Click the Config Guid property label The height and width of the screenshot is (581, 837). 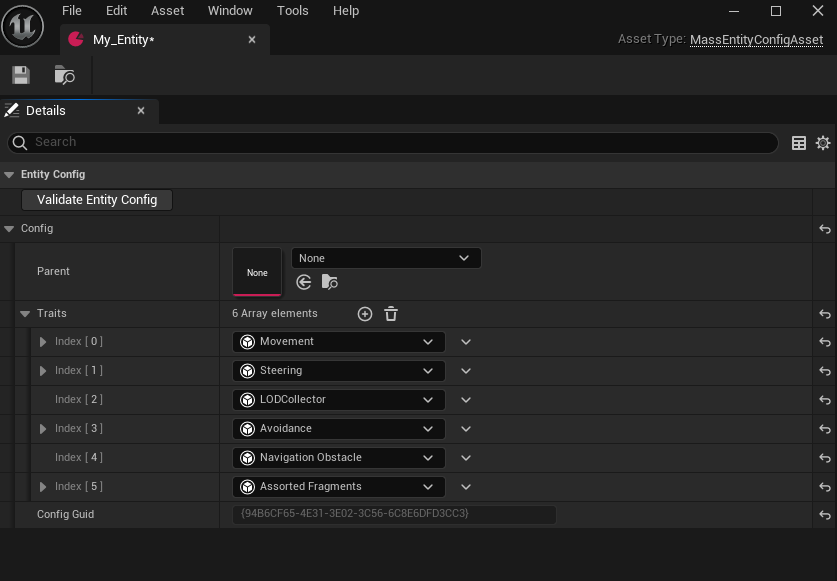point(65,514)
